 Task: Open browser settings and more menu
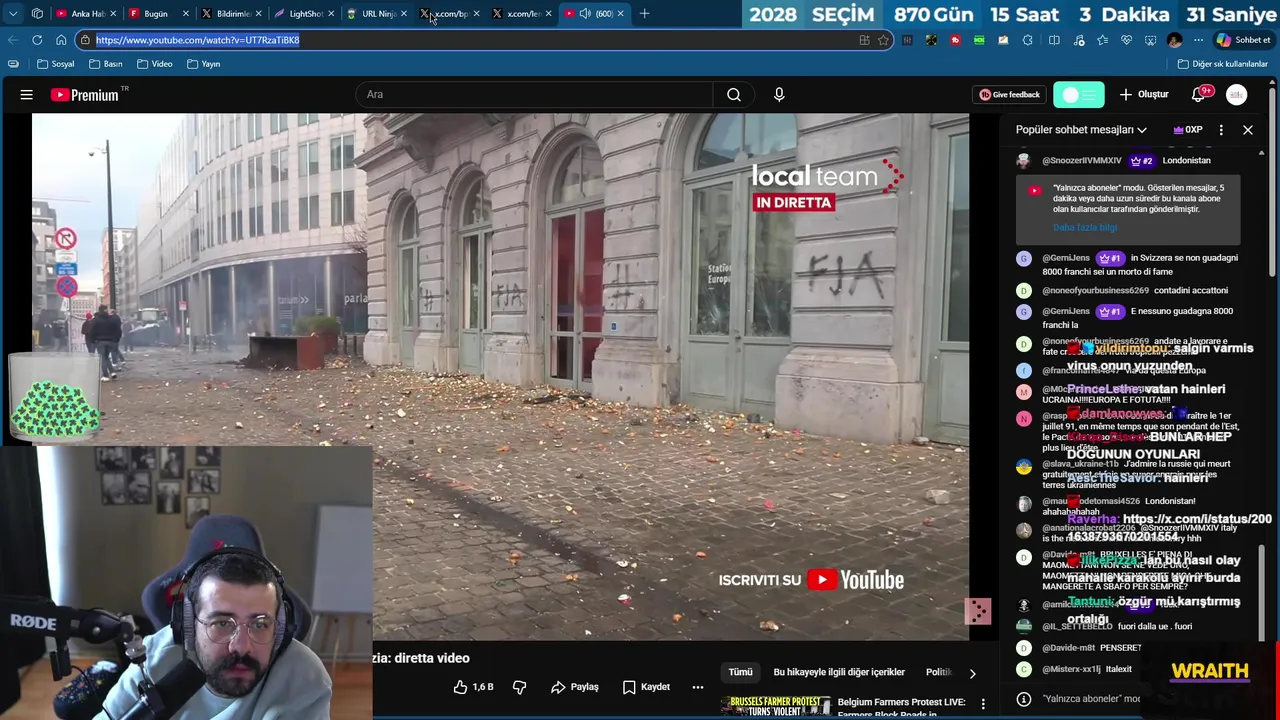point(1199,40)
